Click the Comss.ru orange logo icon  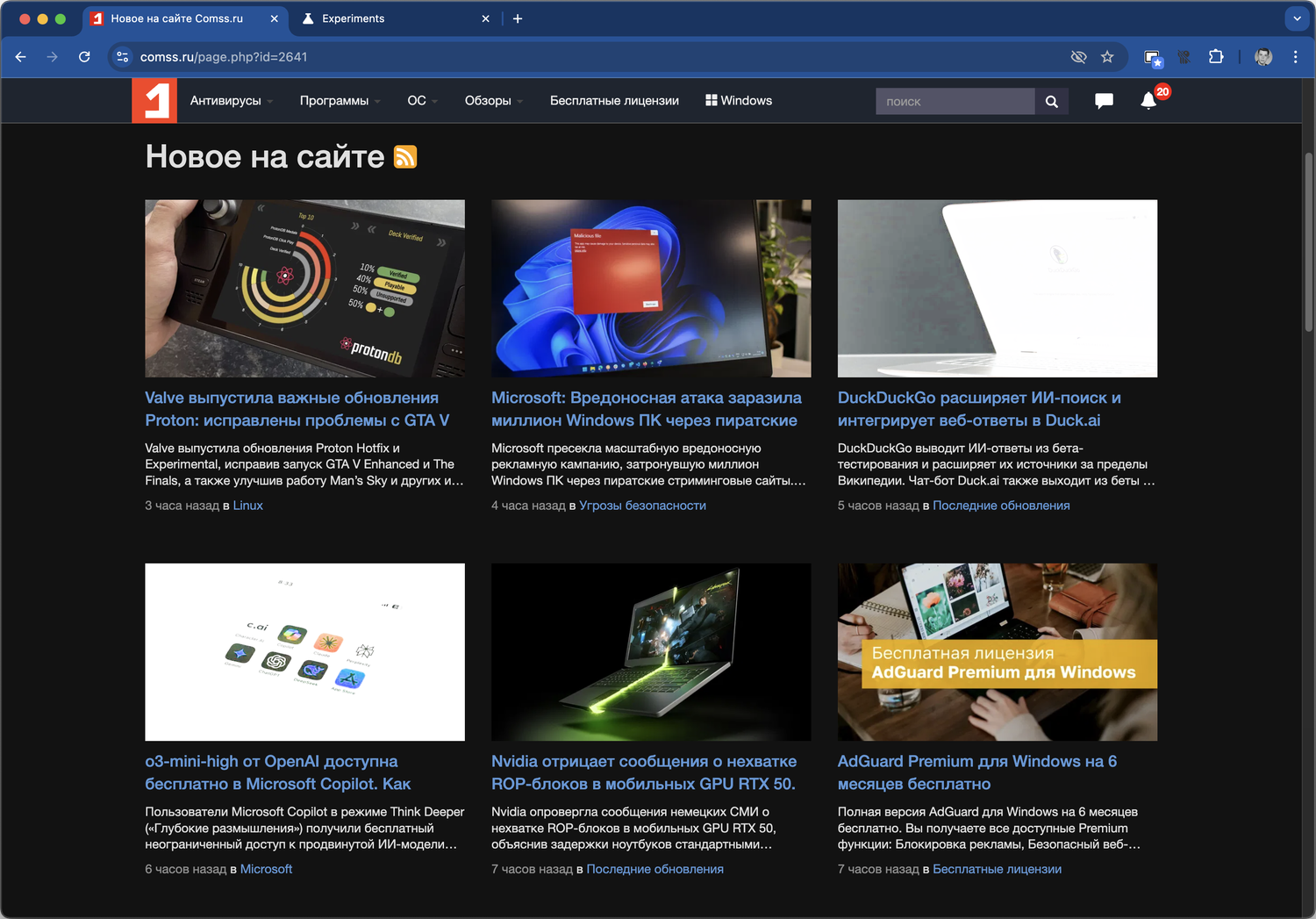click(x=154, y=101)
